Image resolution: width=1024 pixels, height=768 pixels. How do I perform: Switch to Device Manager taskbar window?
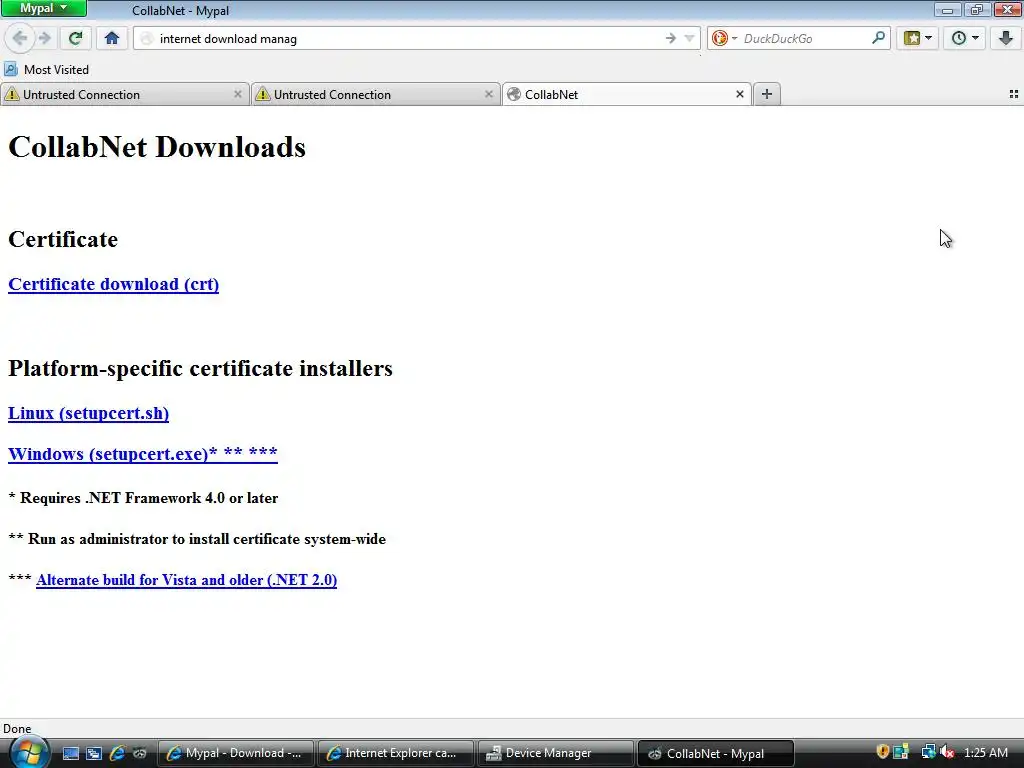pyautogui.click(x=555, y=753)
